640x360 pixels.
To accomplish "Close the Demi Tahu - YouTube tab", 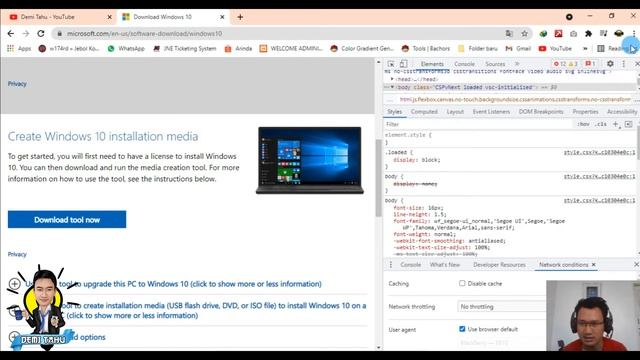I will tap(109, 17).
